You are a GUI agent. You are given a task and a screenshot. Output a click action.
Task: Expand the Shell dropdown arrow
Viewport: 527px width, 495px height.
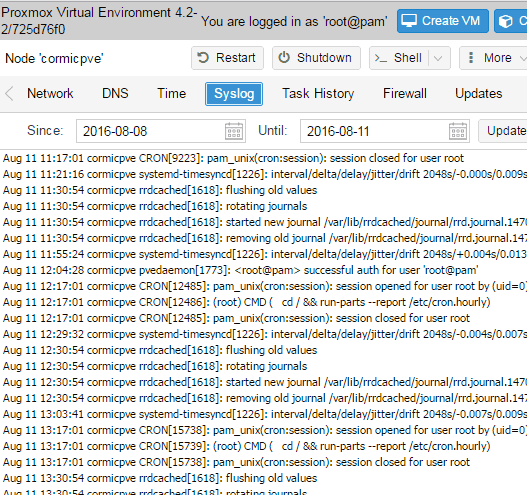438,58
